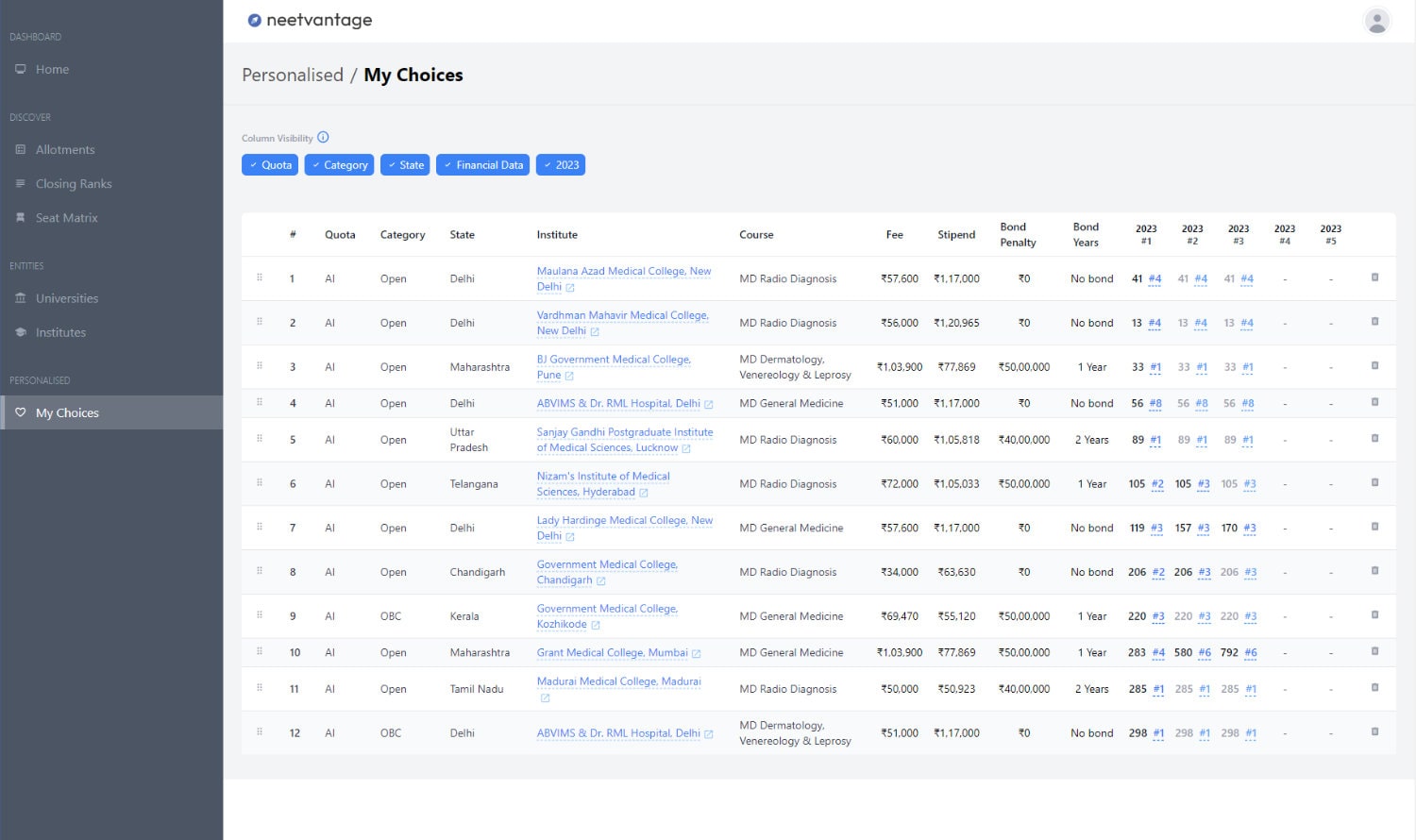Image resolution: width=1416 pixels, height=840 pixels.
Task: Remove row 12 with the trash icon
Action: [x=1374, y=731]
